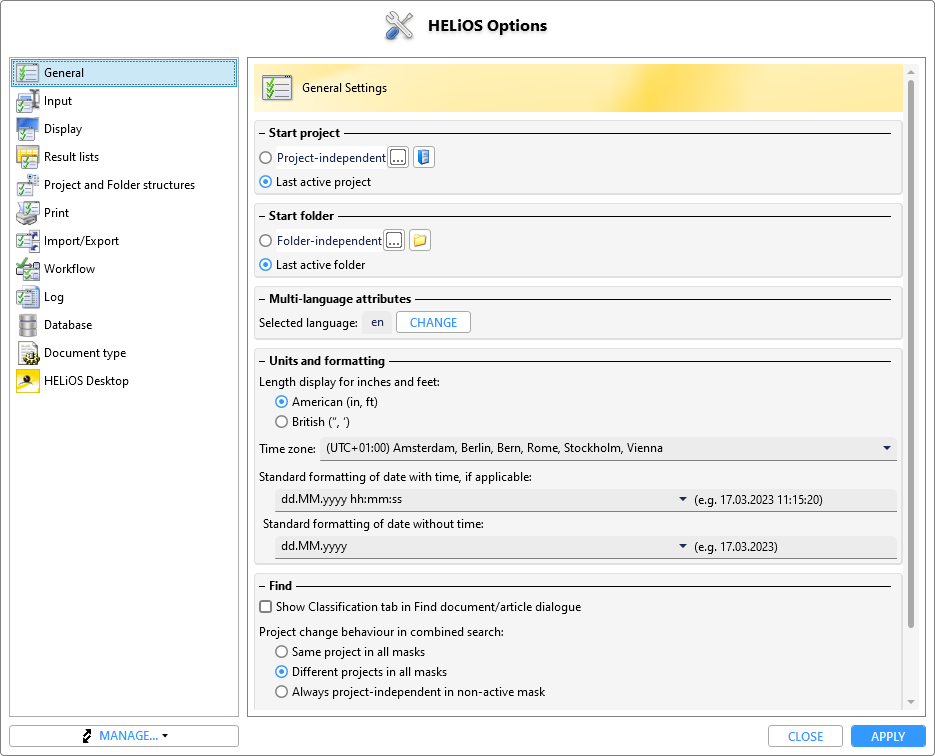Image resolution: width=935 pixels, height=756 pixels.
Task: Open the Workflow category
Action: (x=124, y=269)
